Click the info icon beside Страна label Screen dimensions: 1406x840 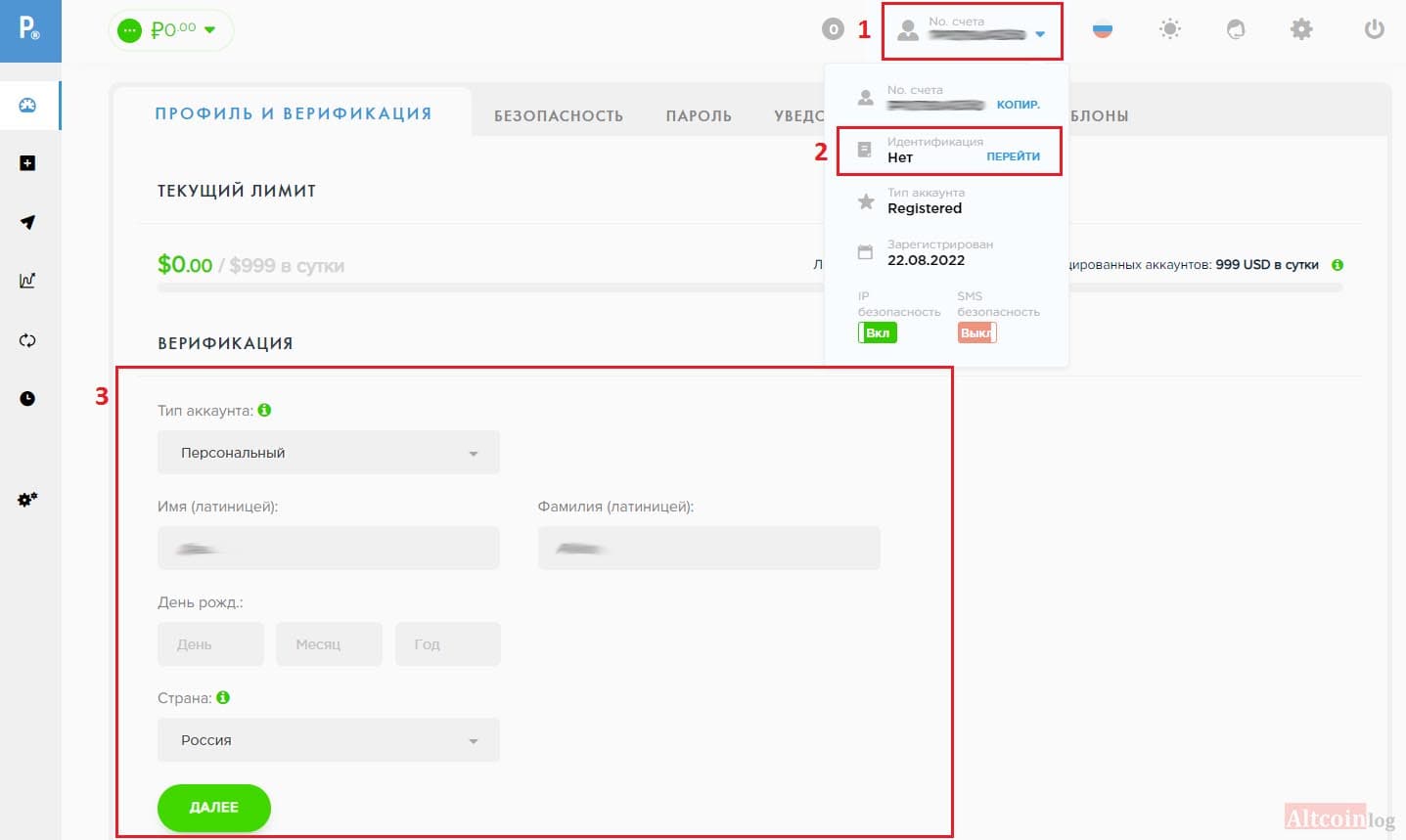pos(223,698)
